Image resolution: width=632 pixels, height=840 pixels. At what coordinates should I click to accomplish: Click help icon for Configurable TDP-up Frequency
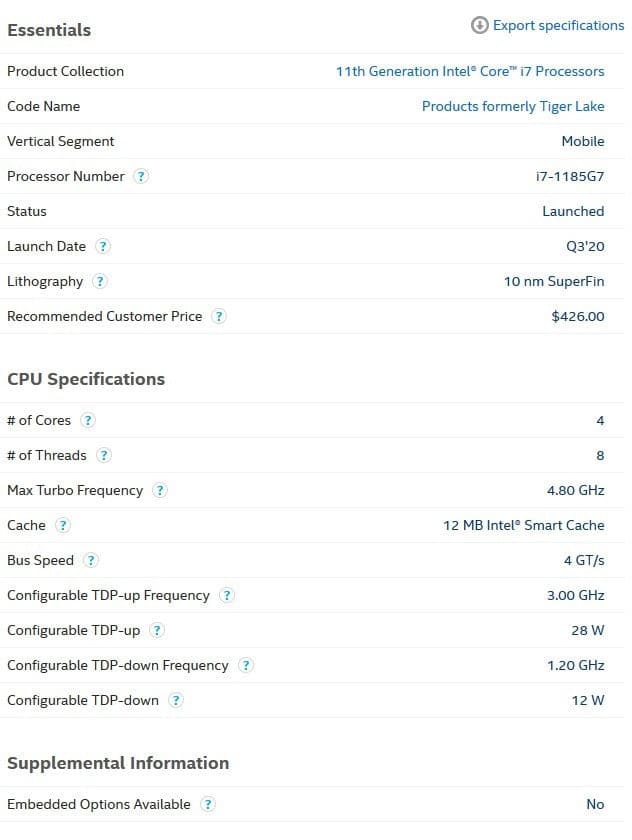point(227,595)
